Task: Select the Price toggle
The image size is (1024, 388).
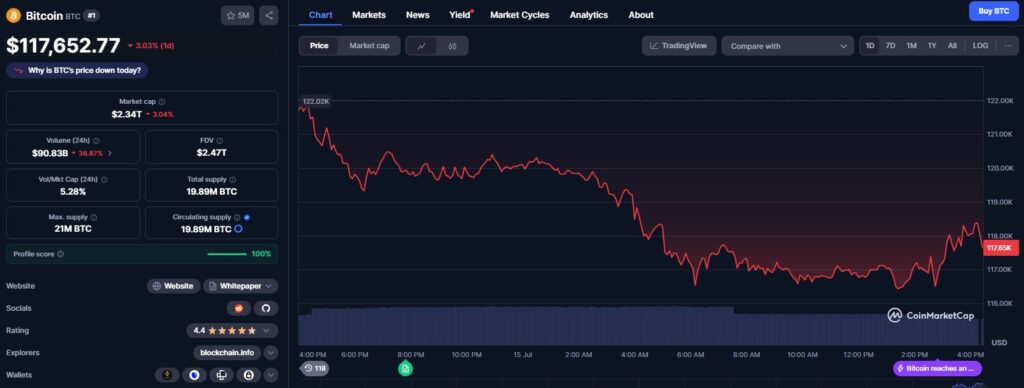Action: click(319, 46)
